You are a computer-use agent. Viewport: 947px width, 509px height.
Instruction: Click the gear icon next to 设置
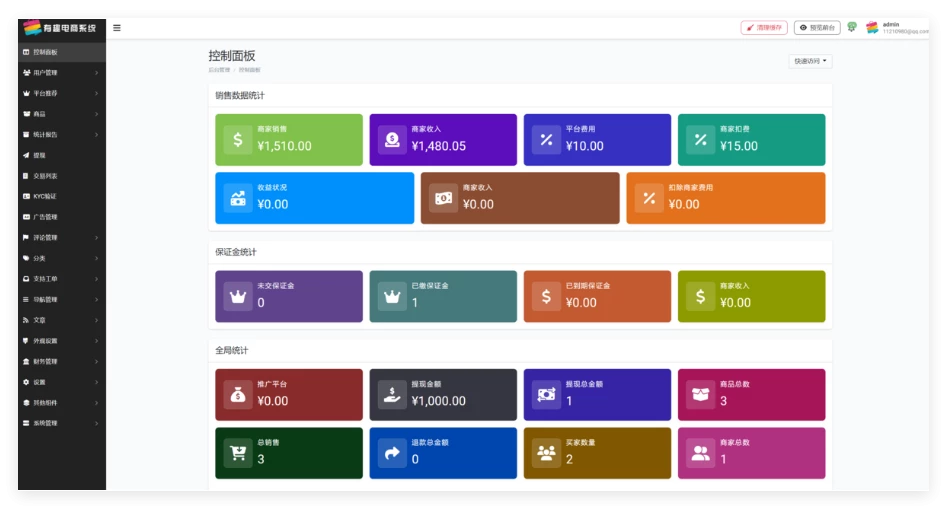click(26, 382)
